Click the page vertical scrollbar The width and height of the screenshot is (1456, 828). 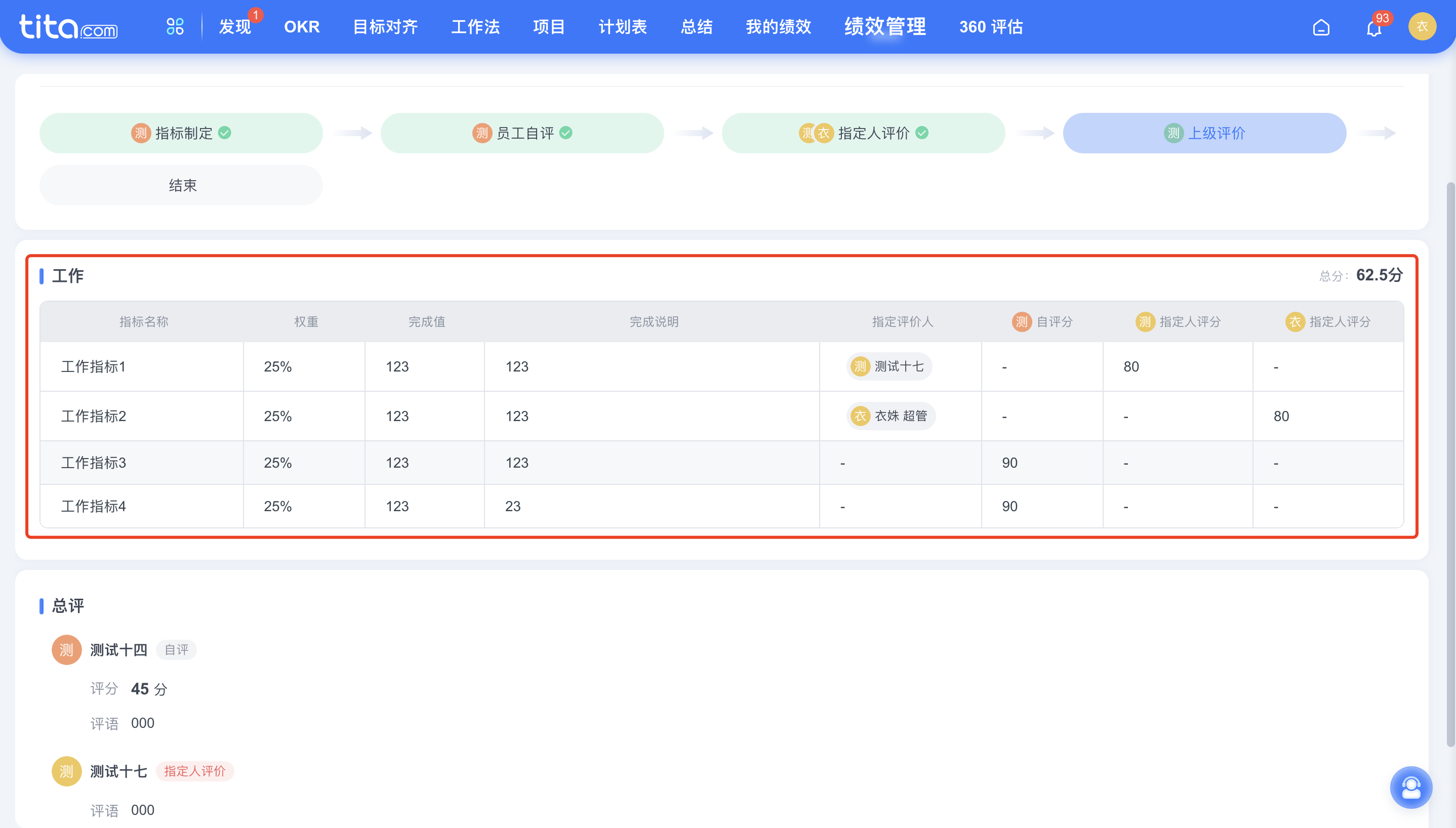click(1450, 464)
